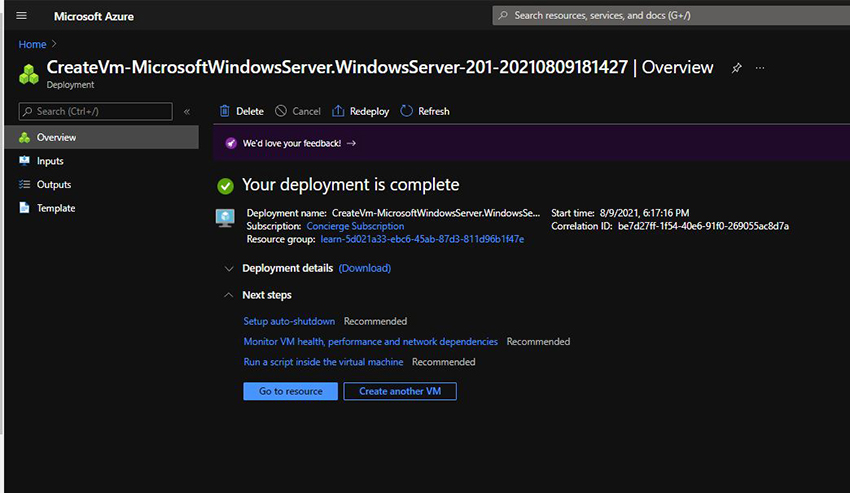Open the Concierge Subscription link
Viewport: 850px width, 493px height.
point(355,226)
